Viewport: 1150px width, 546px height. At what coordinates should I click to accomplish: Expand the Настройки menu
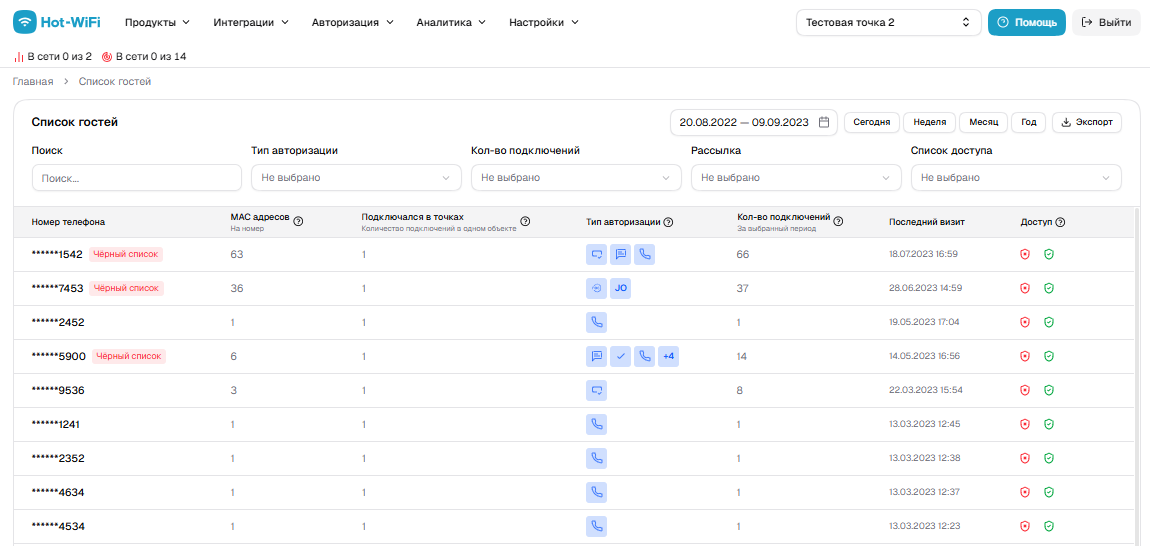point(544,22)
